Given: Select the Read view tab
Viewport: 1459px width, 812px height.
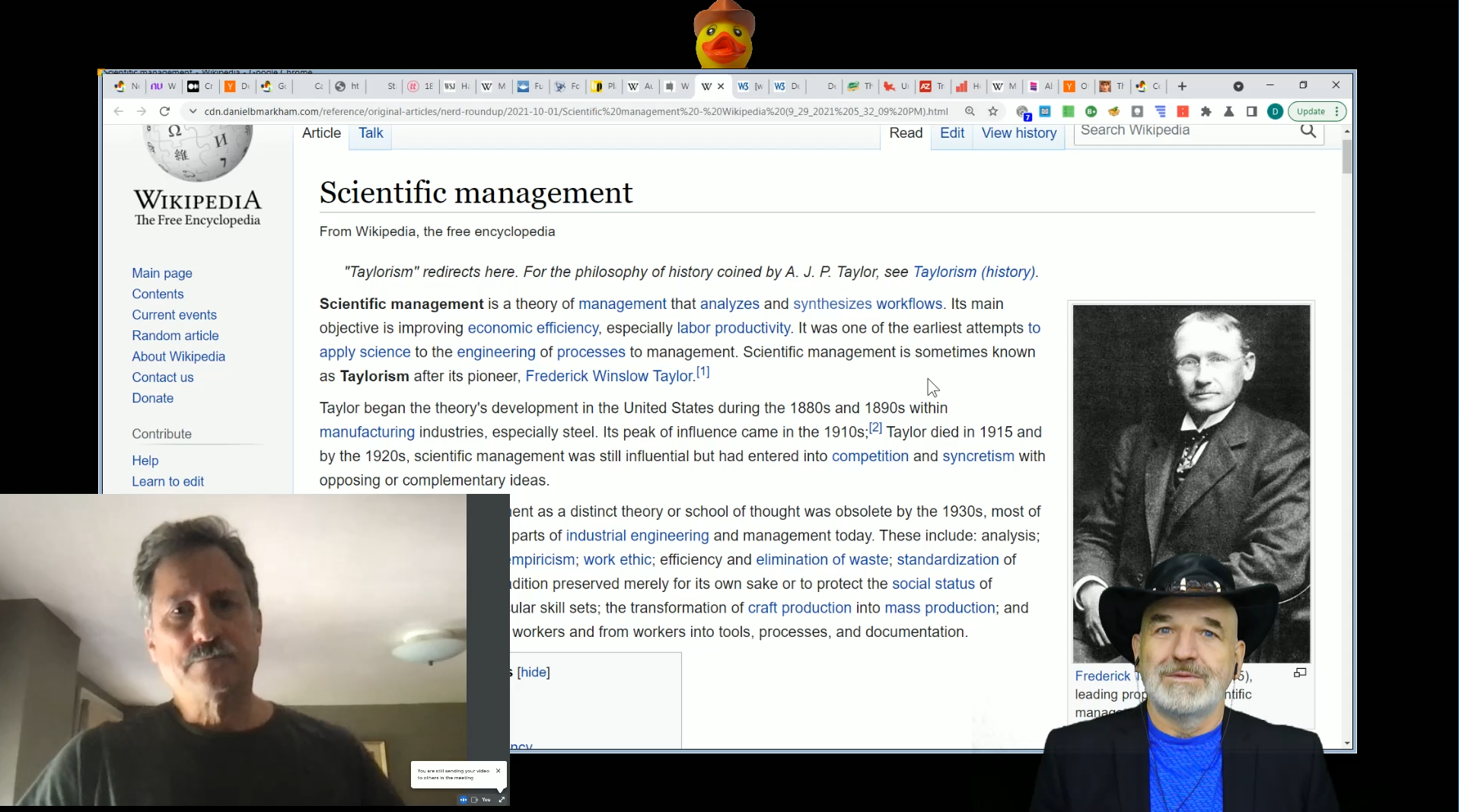Looking at the screenshot, I should click(x=906, y=133).
